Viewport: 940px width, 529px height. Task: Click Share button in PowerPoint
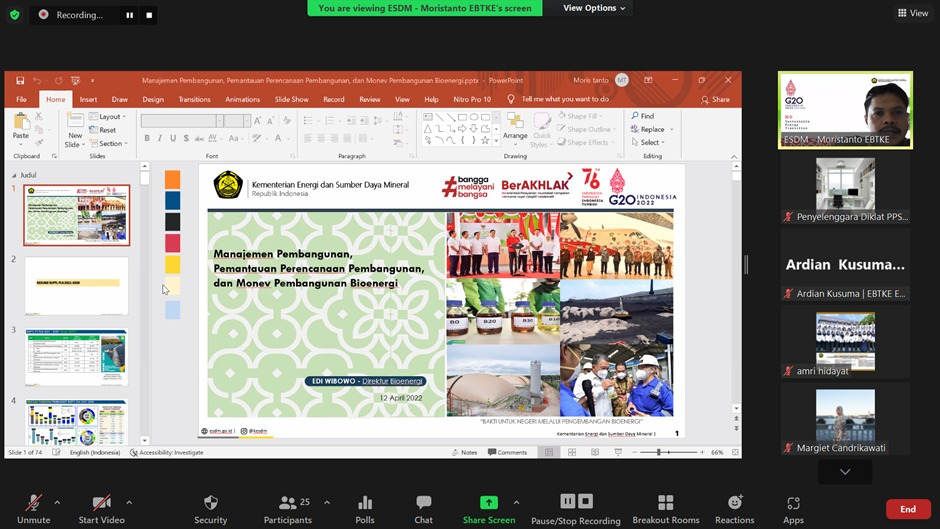tap(715, 100)
